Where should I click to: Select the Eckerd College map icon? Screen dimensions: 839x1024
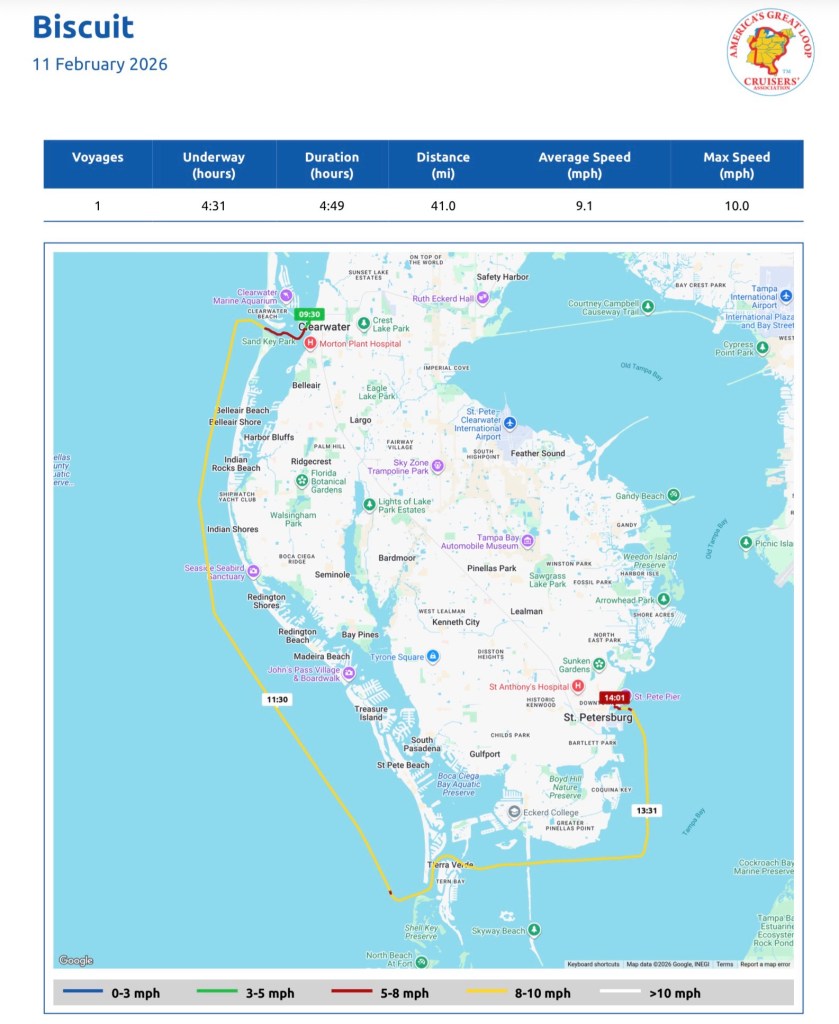coord(514,812)
